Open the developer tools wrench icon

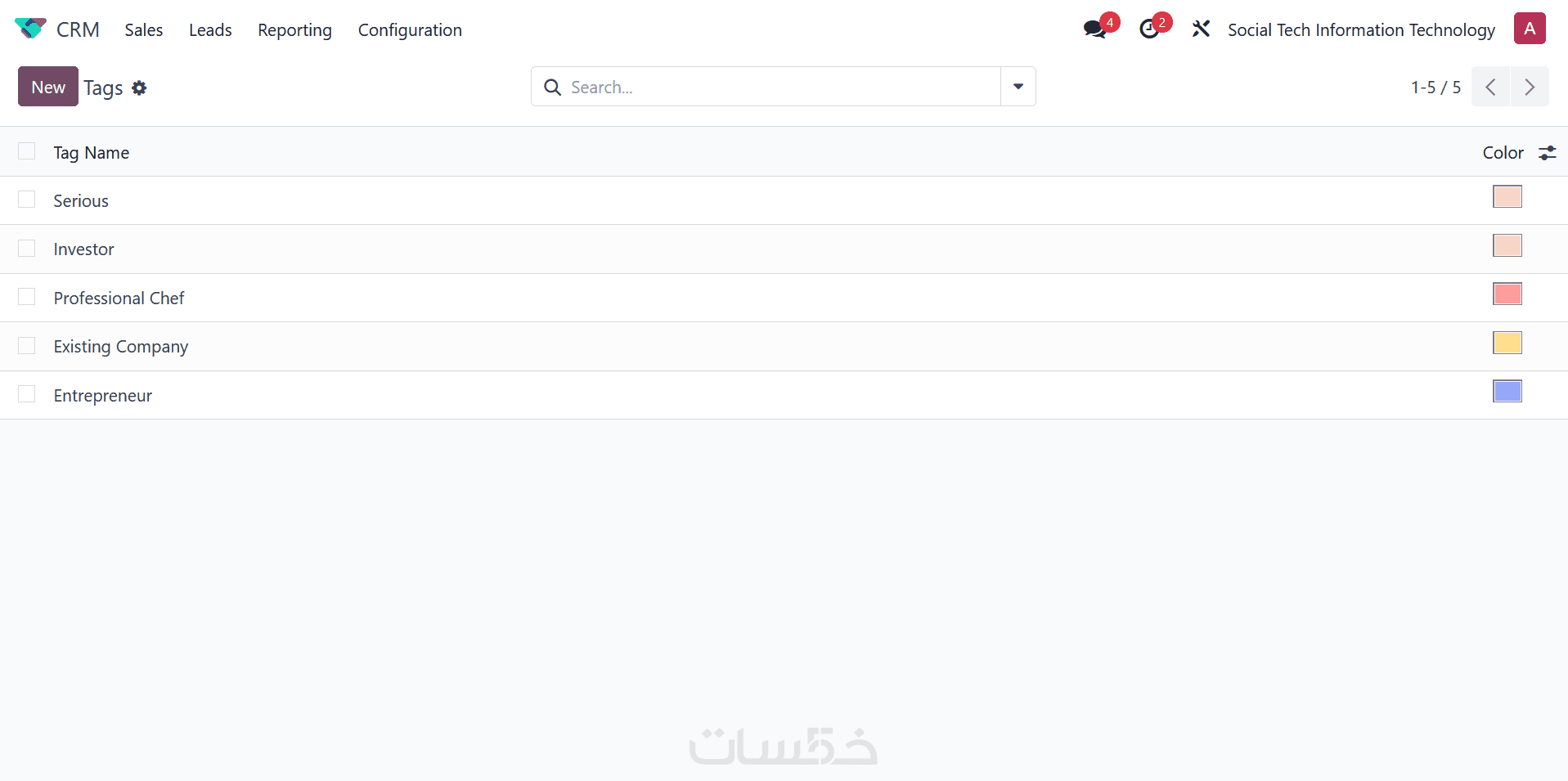pyautogui.click(x=1201, y=29)
